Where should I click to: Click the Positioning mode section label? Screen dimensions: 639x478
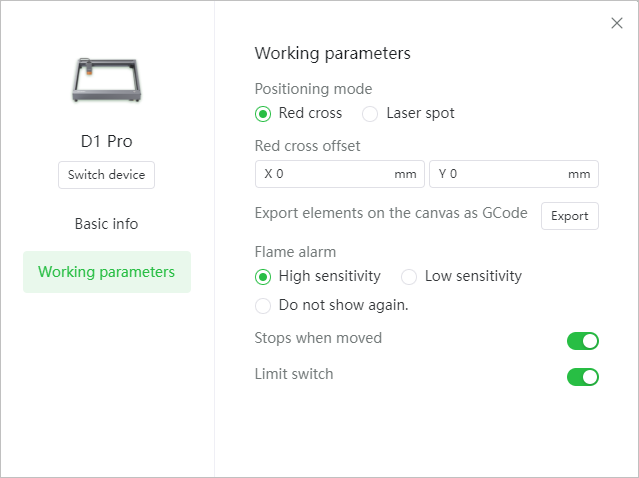[313, 89]
